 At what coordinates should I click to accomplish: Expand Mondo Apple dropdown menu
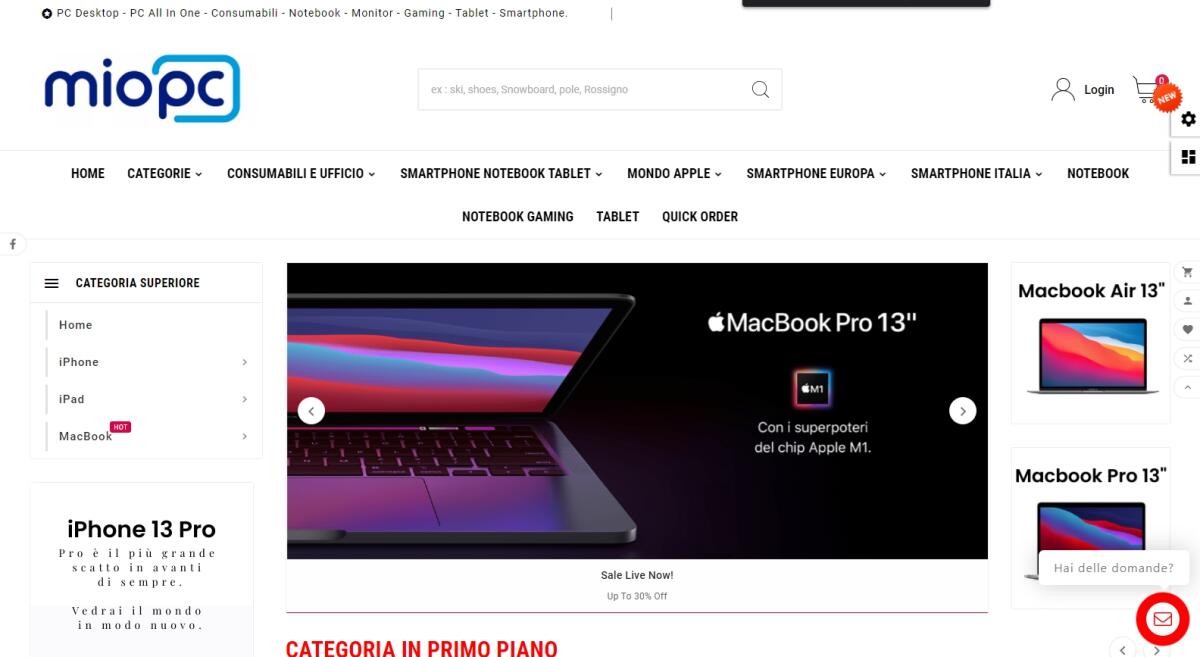(674, 173)
